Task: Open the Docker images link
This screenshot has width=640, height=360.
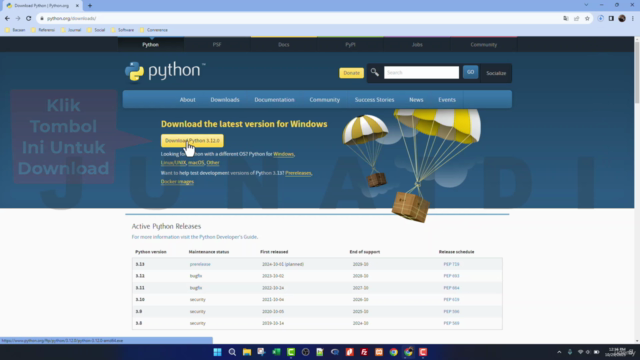Action: tap(177, 182)
